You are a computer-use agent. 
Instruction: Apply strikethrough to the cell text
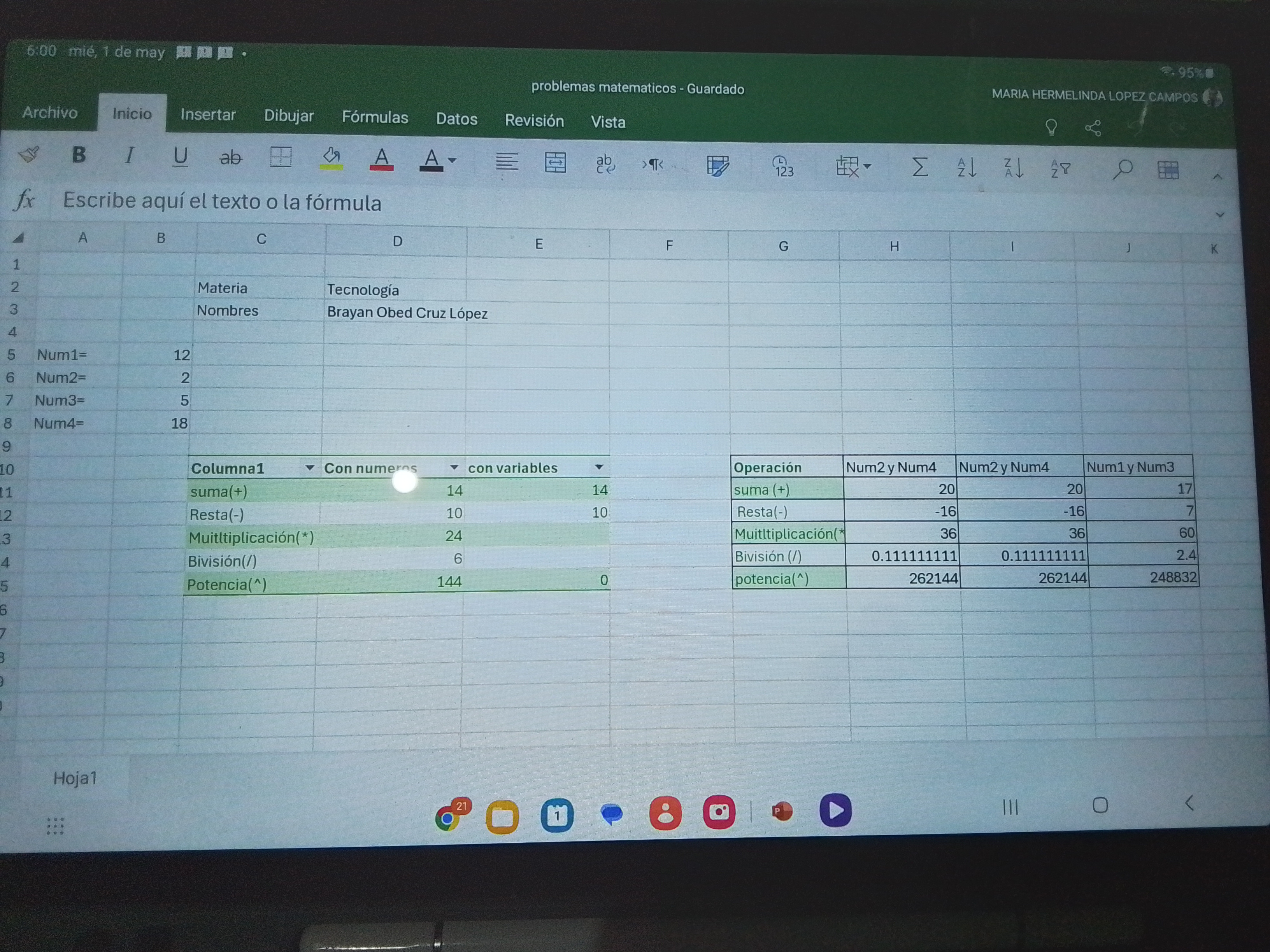(x=231, y=157)
